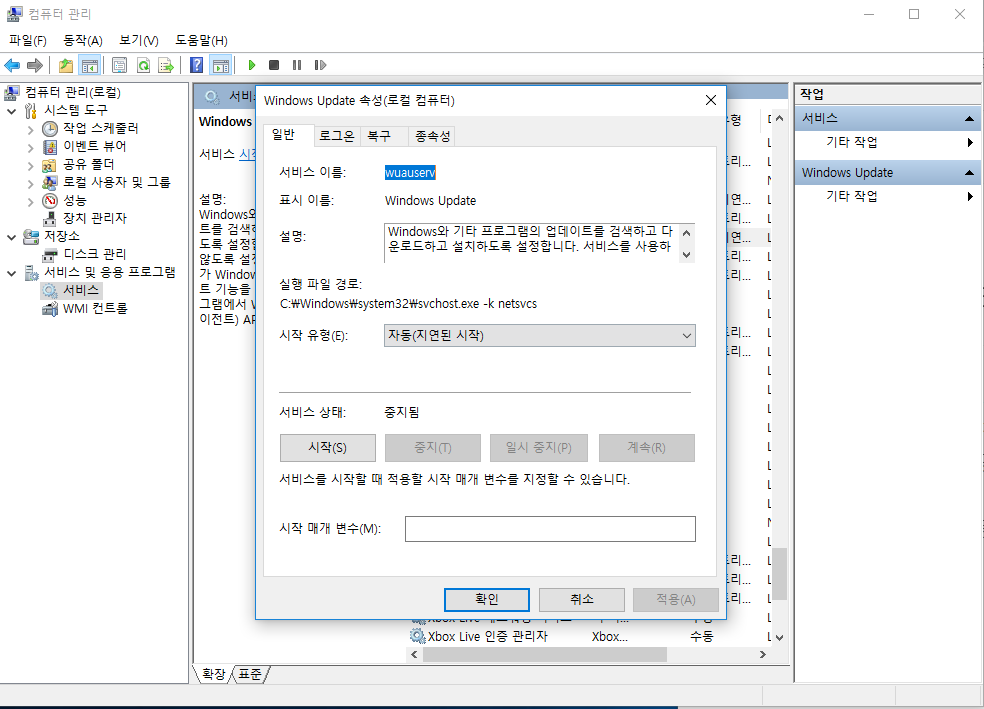This screenshot has width=984, height=709.
Task: Open the 도움말(H) menu
Action: [201, 41]
